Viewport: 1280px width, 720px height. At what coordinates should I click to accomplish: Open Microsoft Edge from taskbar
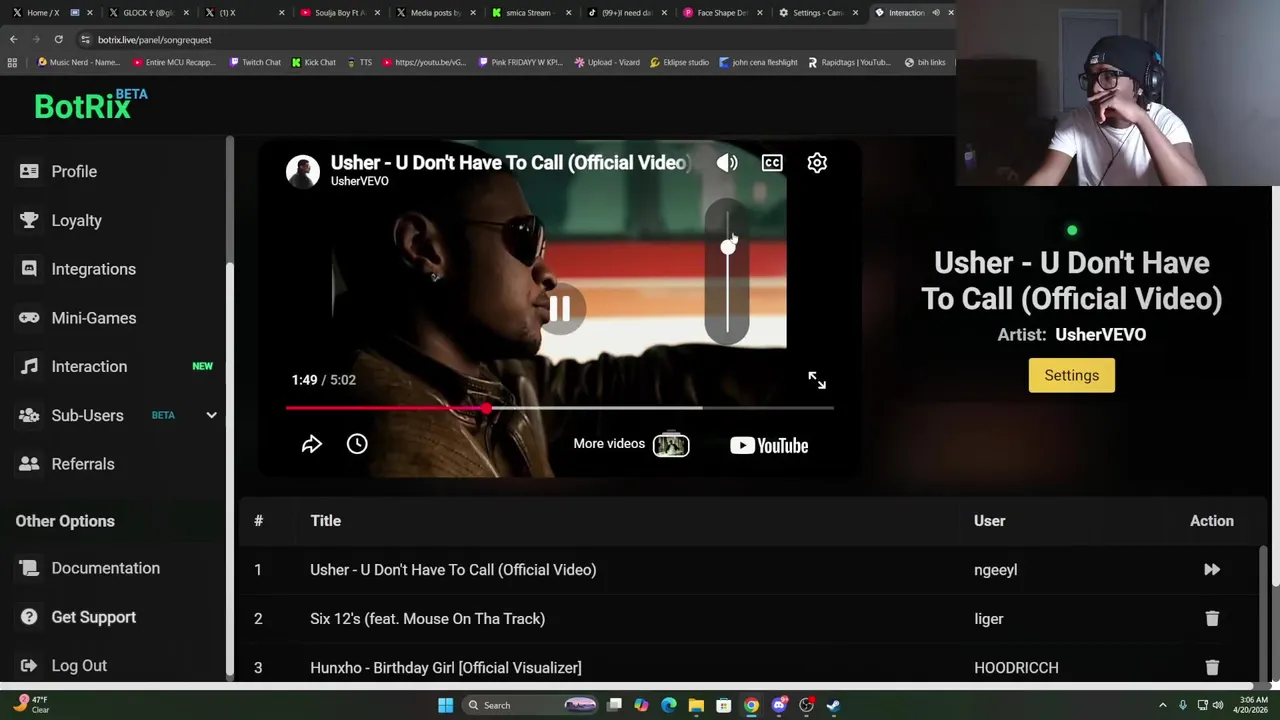pyautogui.click(x=669, y=705)
